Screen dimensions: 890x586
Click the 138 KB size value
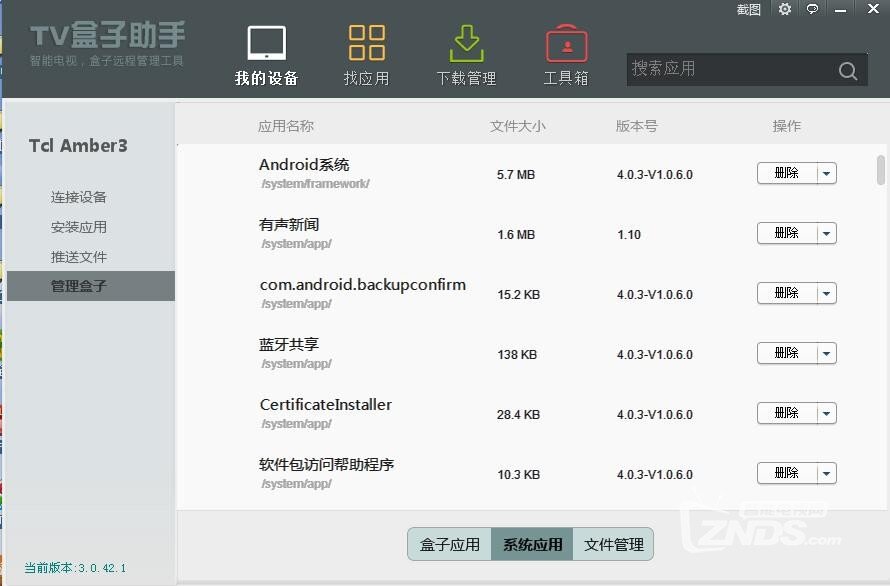[x=517, y=355]
